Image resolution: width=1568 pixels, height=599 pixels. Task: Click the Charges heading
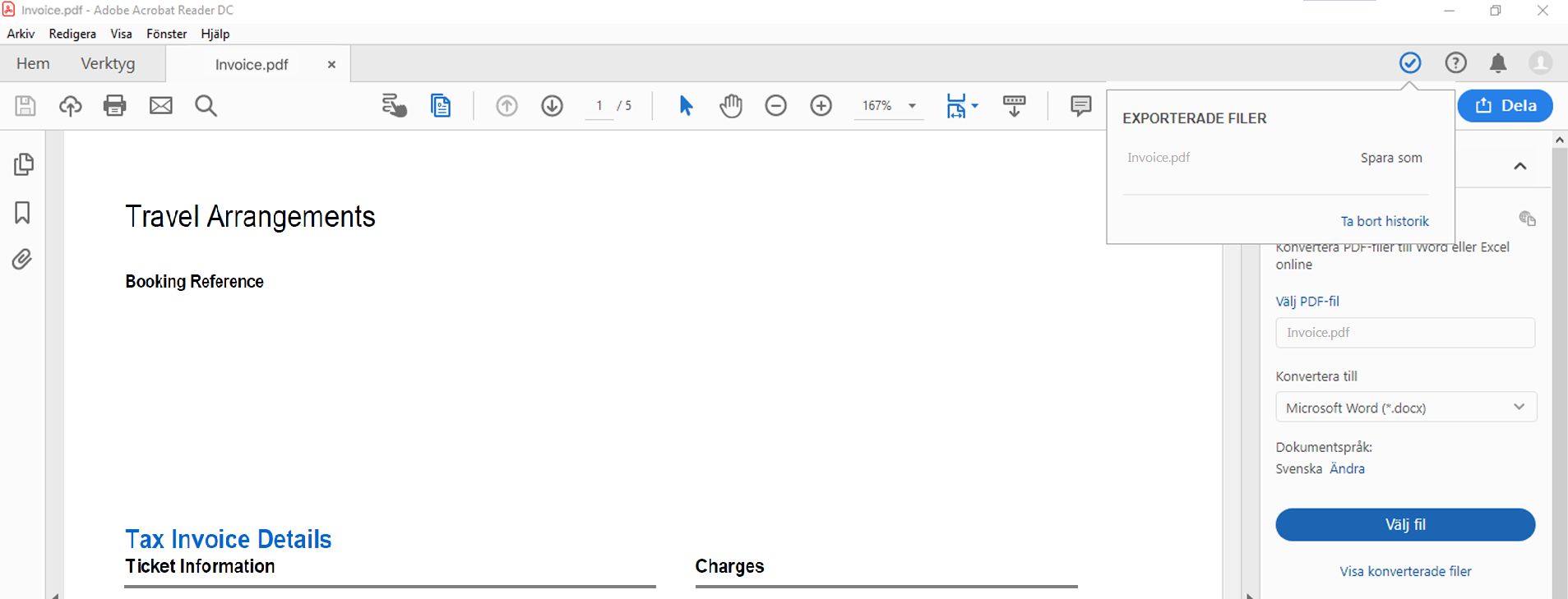(729, 566)
